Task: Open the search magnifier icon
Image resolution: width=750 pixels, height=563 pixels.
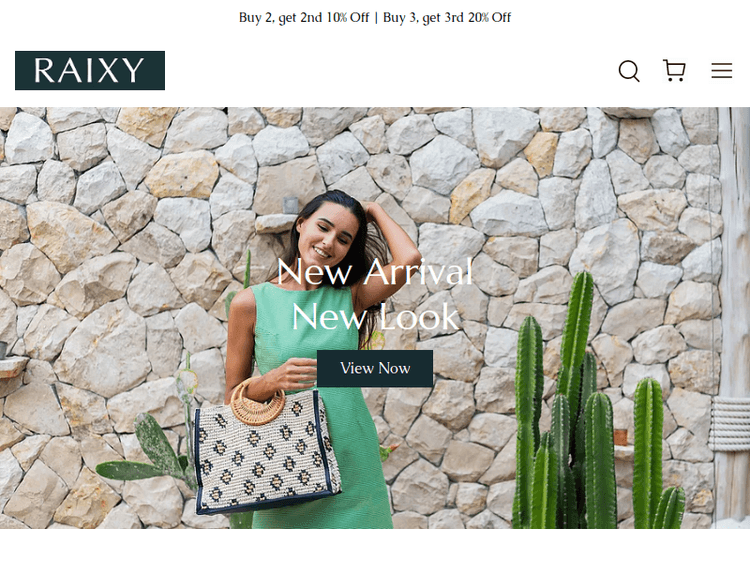Action: pyautogui.click(x=629, y=71)
